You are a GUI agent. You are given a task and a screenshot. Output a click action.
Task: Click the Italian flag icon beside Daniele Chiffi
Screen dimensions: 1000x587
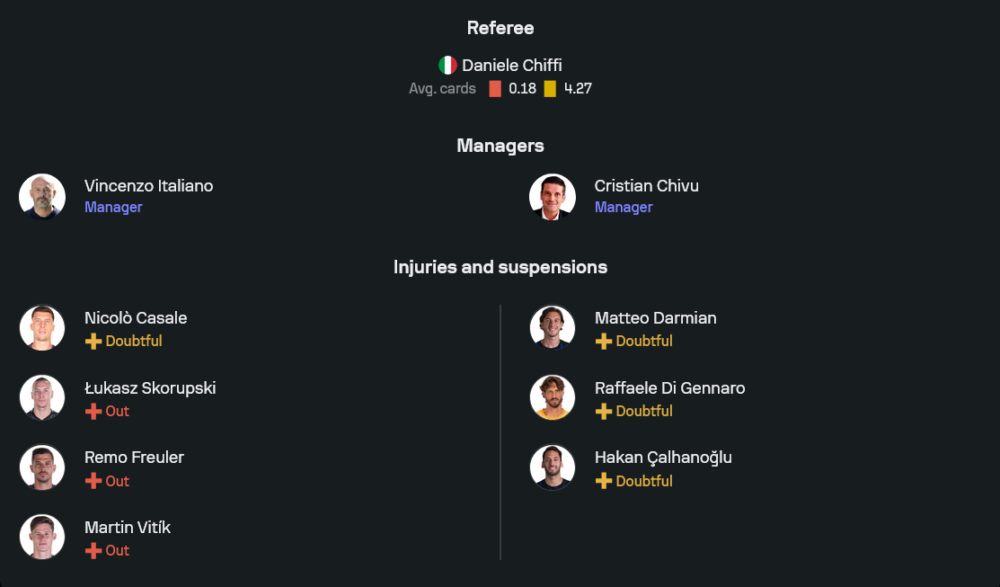click(447, 65)
